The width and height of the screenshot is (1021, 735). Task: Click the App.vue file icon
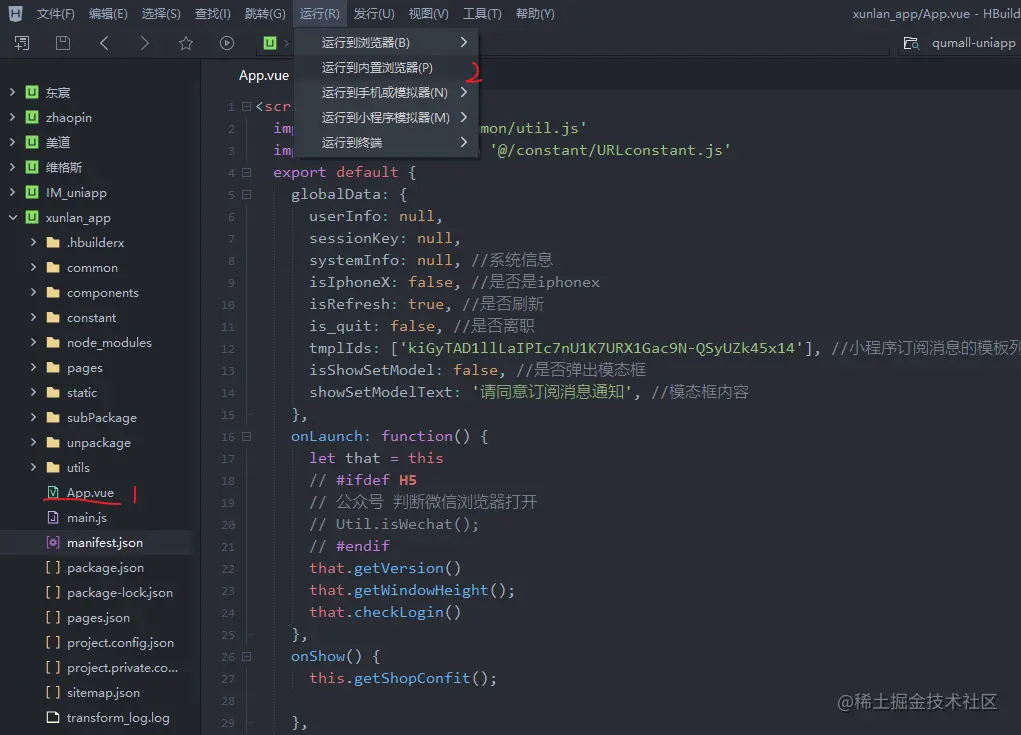point(53,492)
